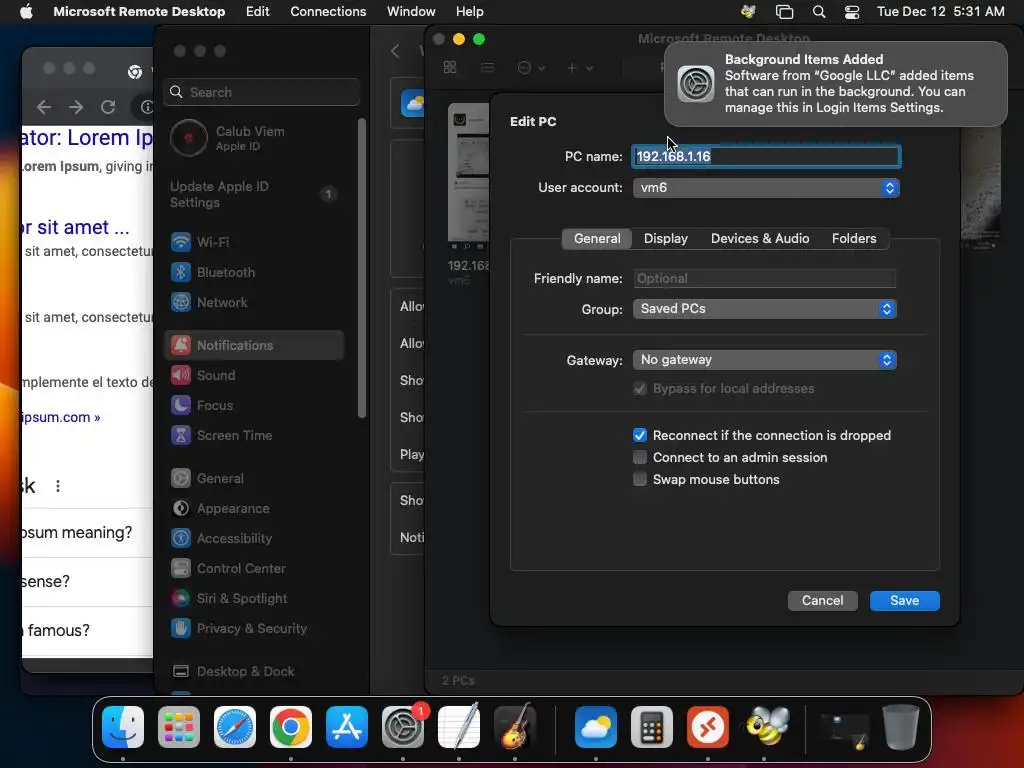Open the Edit menu

pos(257,12)
